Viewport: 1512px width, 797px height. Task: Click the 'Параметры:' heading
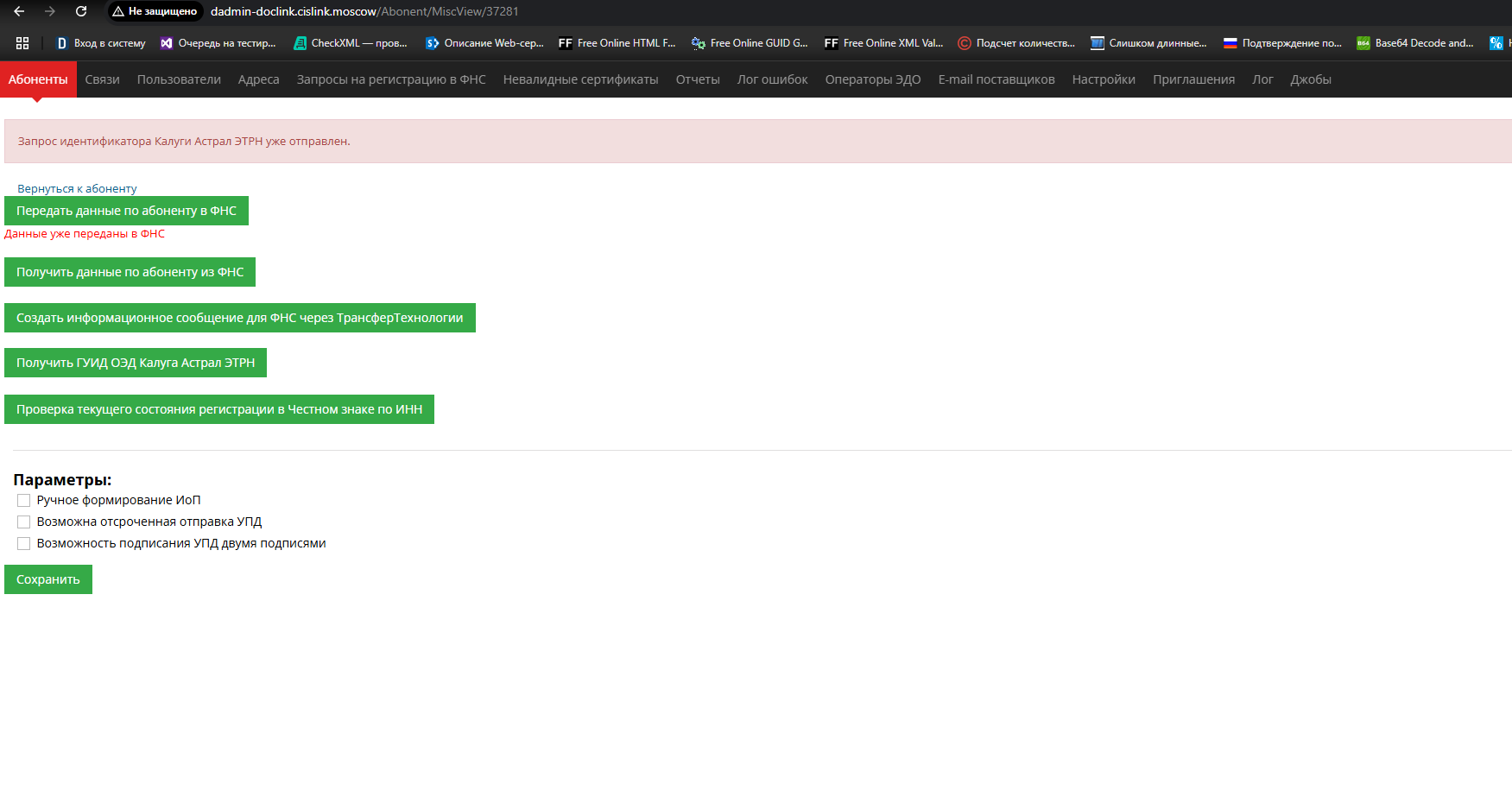coord(62,480)
